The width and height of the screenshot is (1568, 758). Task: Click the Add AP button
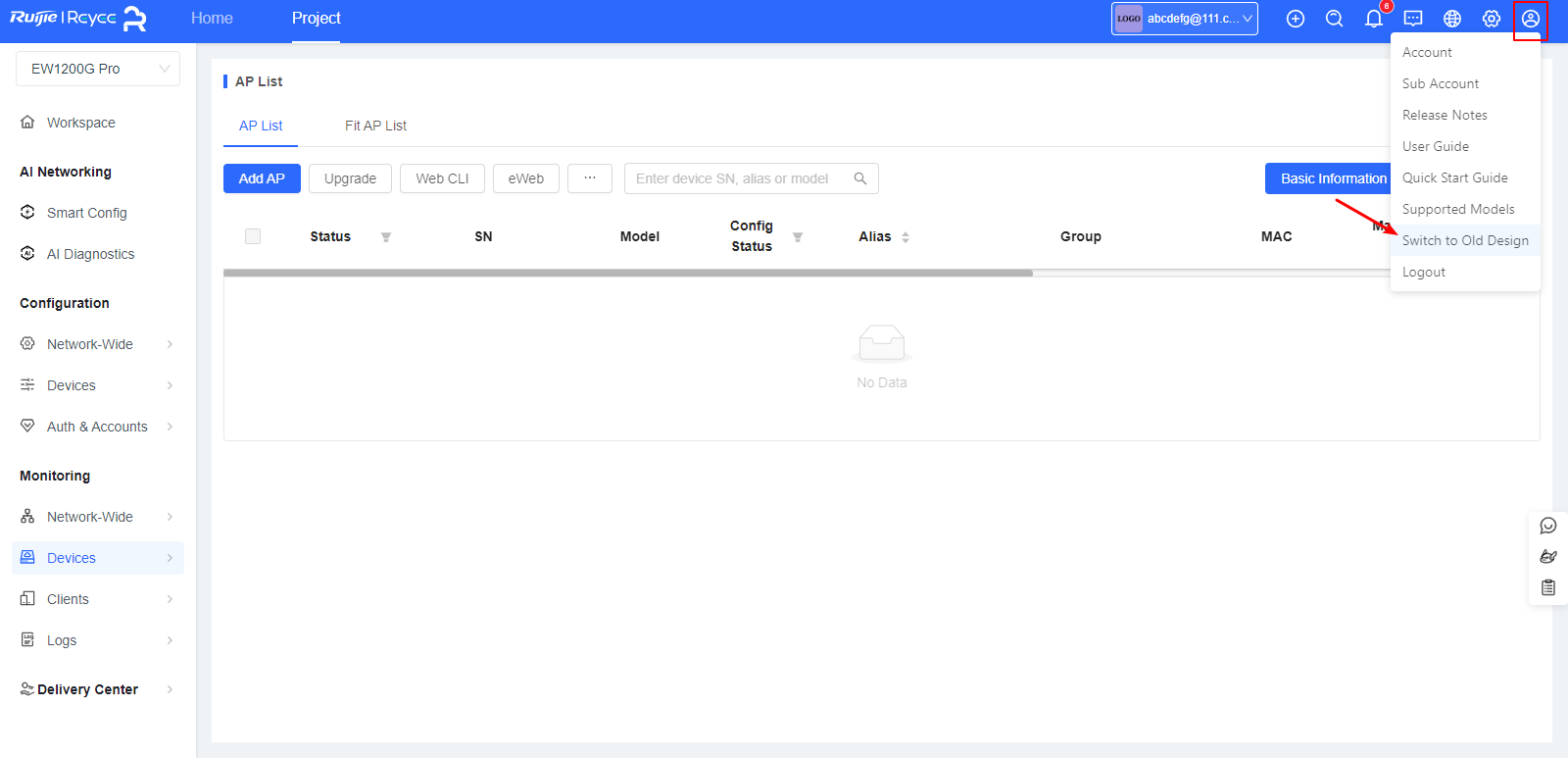point(262,178)
